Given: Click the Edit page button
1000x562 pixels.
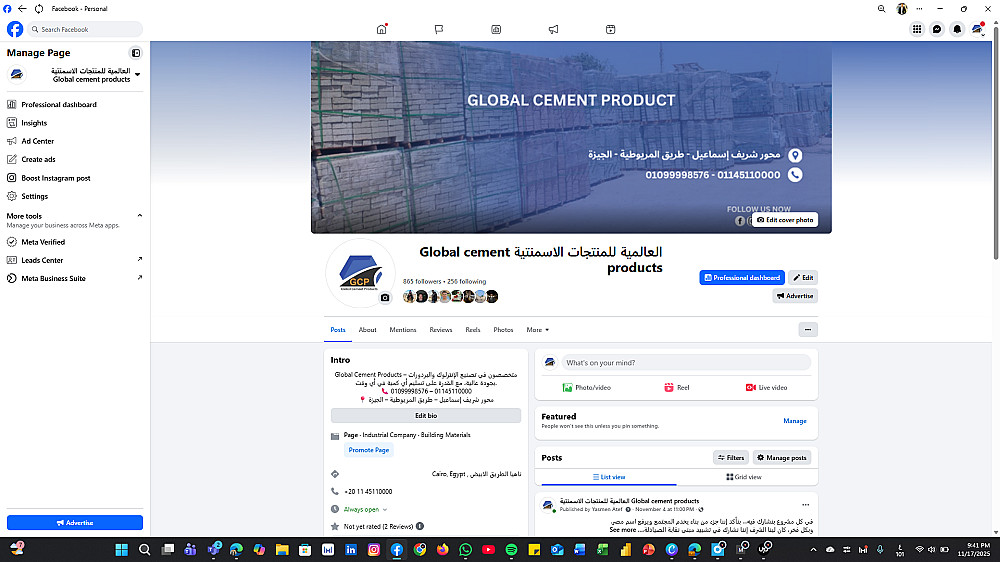Looking at the screenshot, I should 803,277.
